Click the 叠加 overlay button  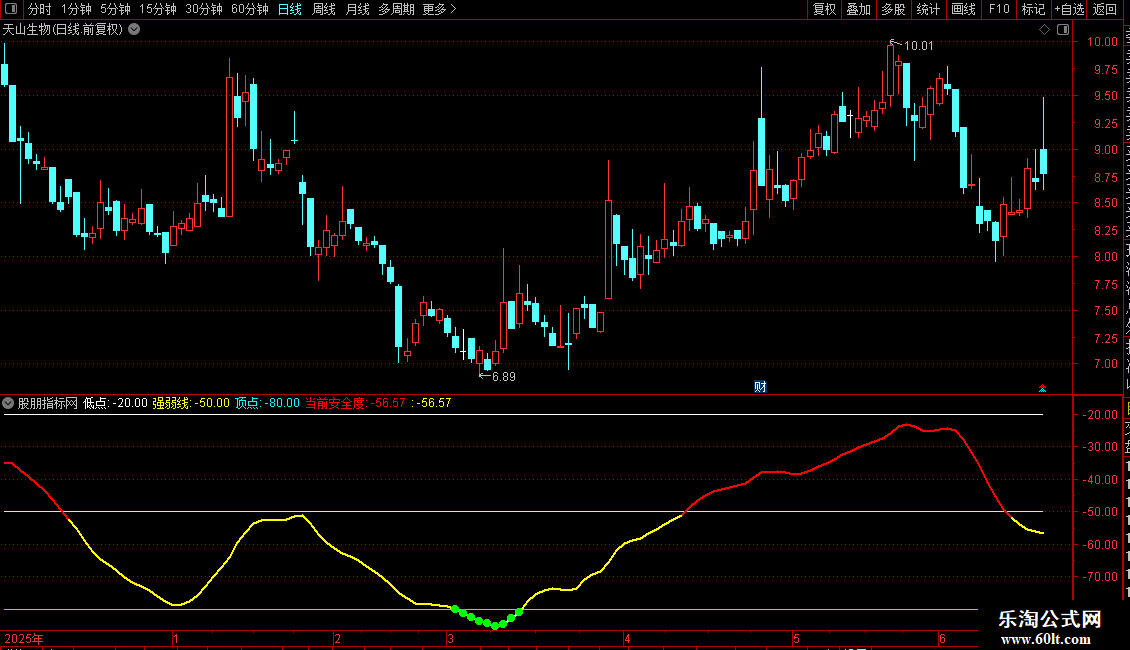859,9
